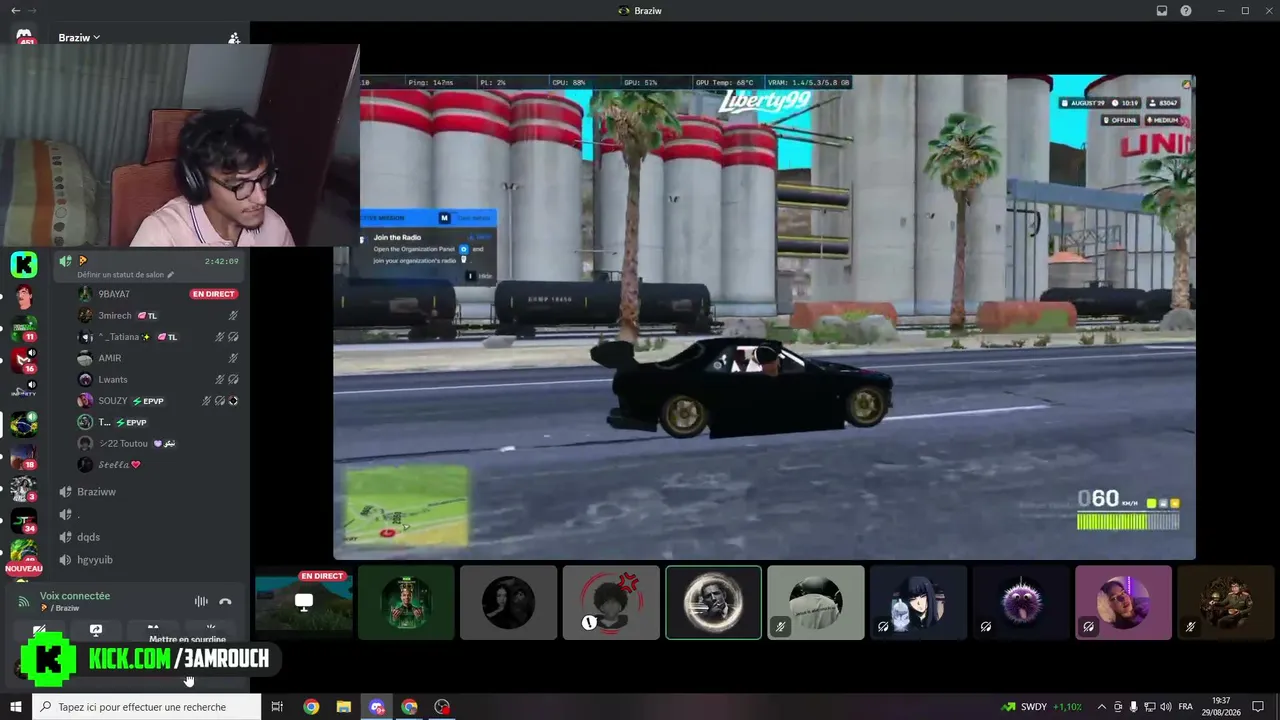The height and width of the screenshot is (720, 1280).
Task: Click the 'Voix connectée' connection status
Action: 75,596
